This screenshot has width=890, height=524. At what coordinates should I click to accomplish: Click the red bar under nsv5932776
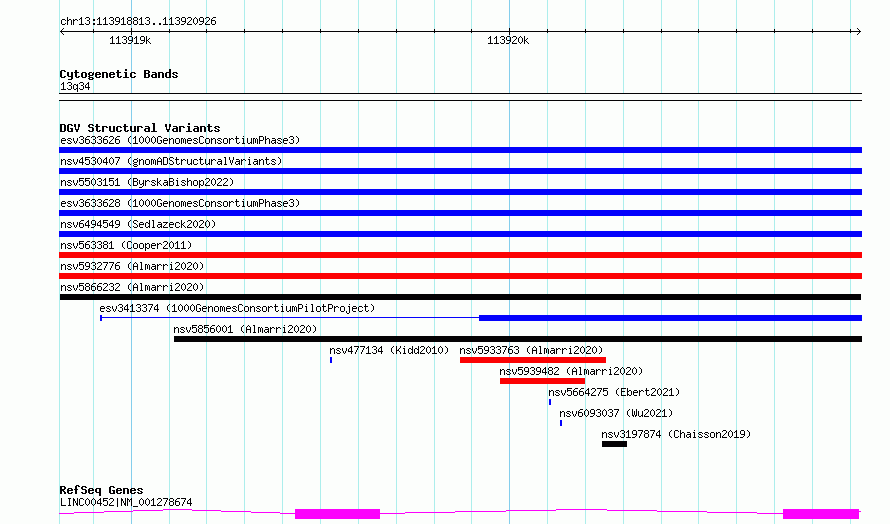pyautogui.click(x=460, y=276)
